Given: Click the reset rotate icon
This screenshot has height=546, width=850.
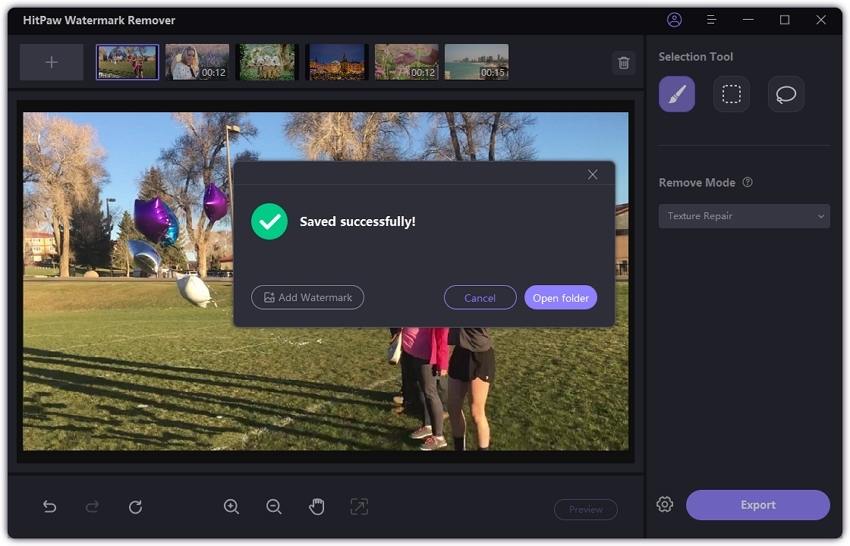Looking at the screenshot, I should click(x=136, y=507).
